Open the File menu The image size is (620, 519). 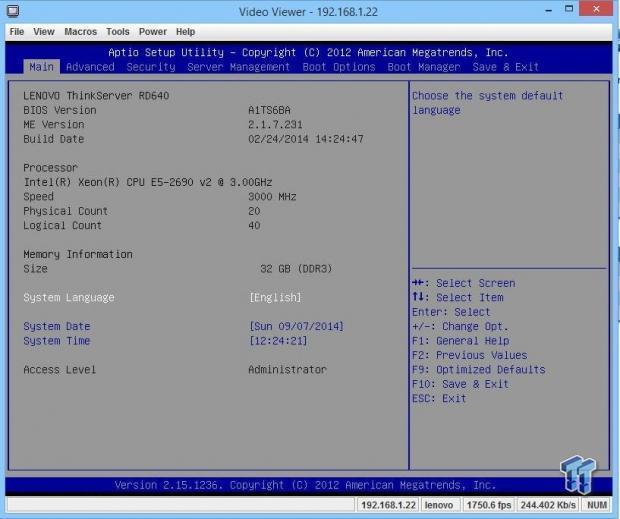pyautogui.click(x=17, y=32)
